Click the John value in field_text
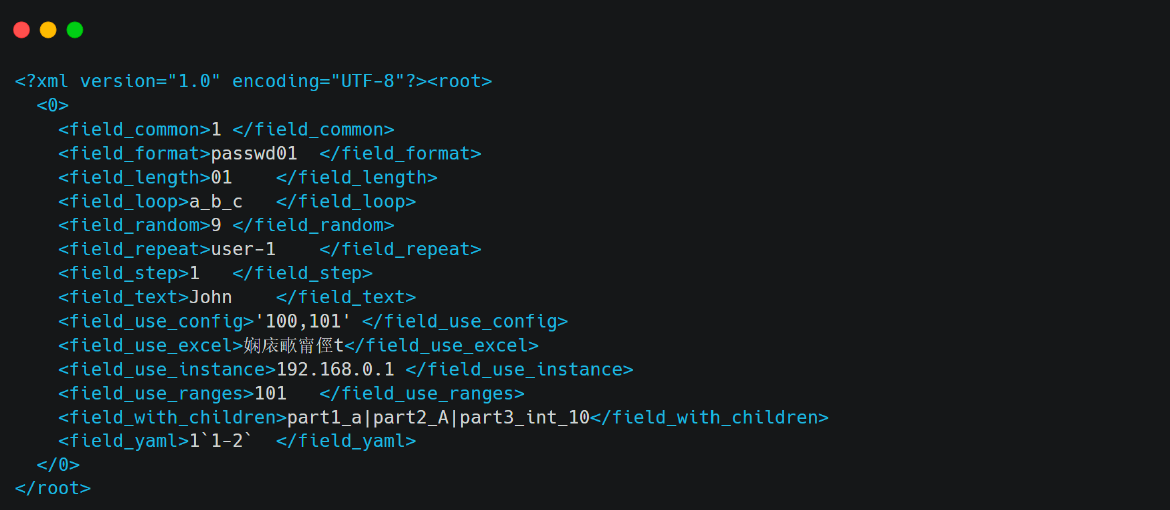This screenshot has height=510, width=1170. click(x=210, y=297)
